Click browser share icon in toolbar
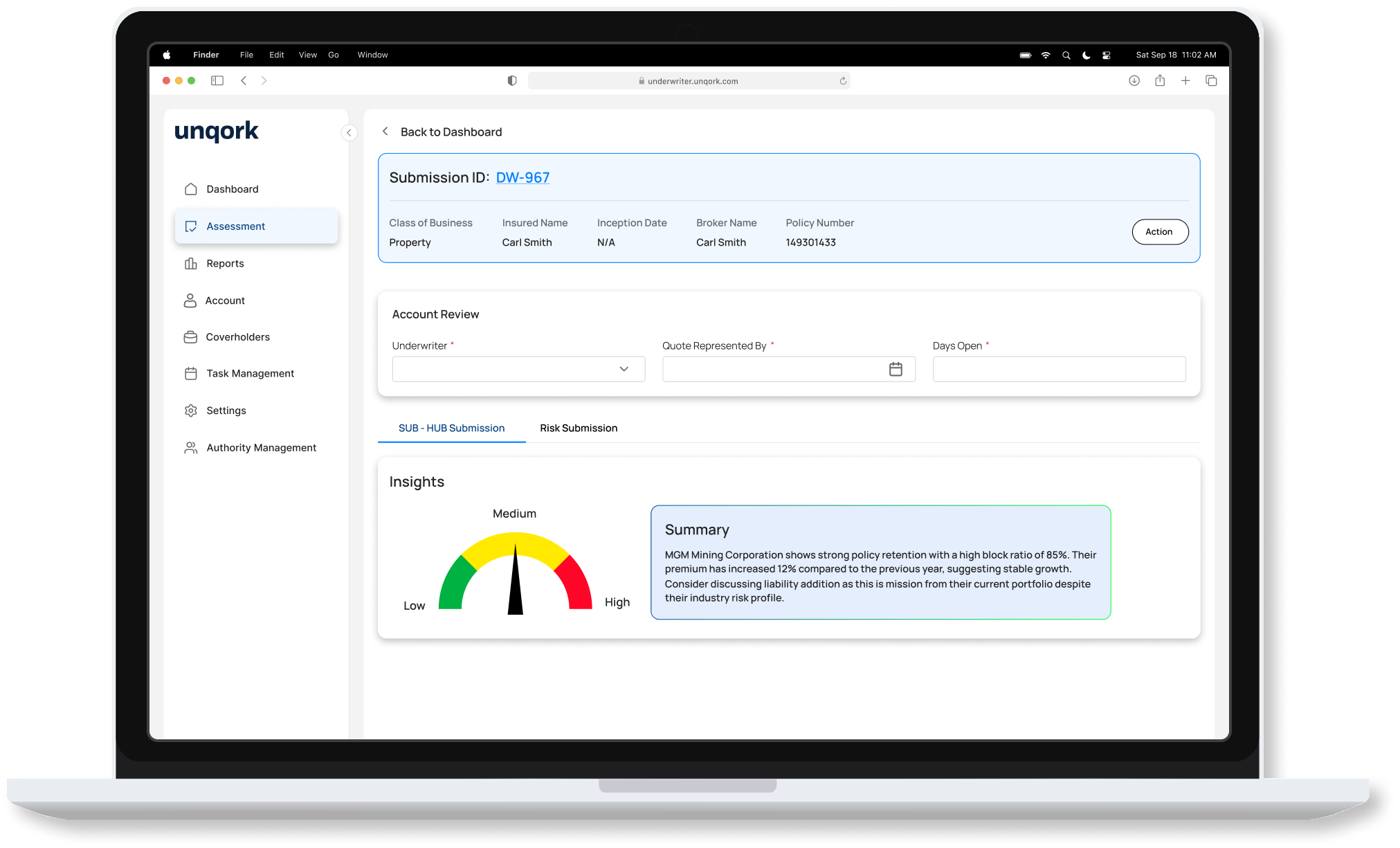 [1160, 81]
